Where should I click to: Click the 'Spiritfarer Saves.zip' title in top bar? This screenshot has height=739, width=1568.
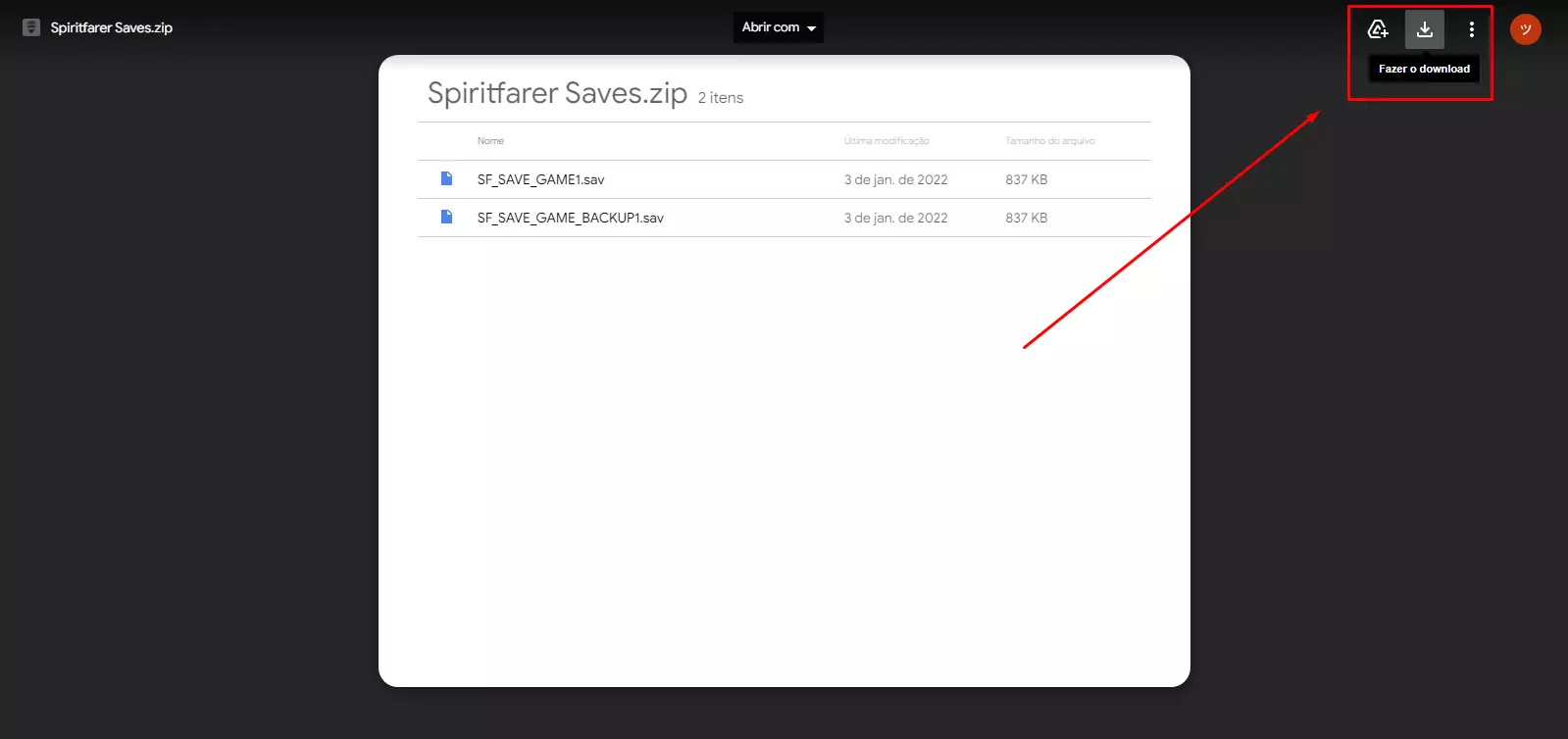(112, 27)
